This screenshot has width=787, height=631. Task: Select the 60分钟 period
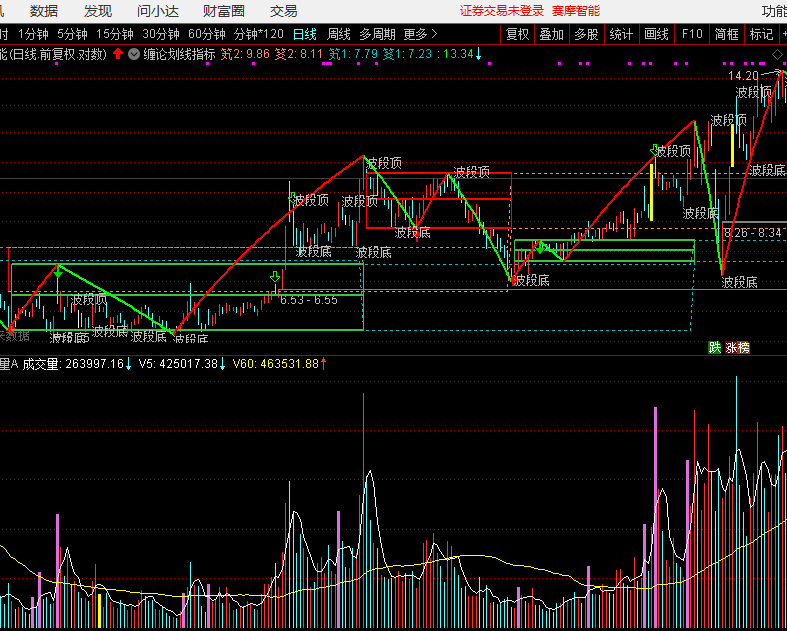tap(207, 33)
